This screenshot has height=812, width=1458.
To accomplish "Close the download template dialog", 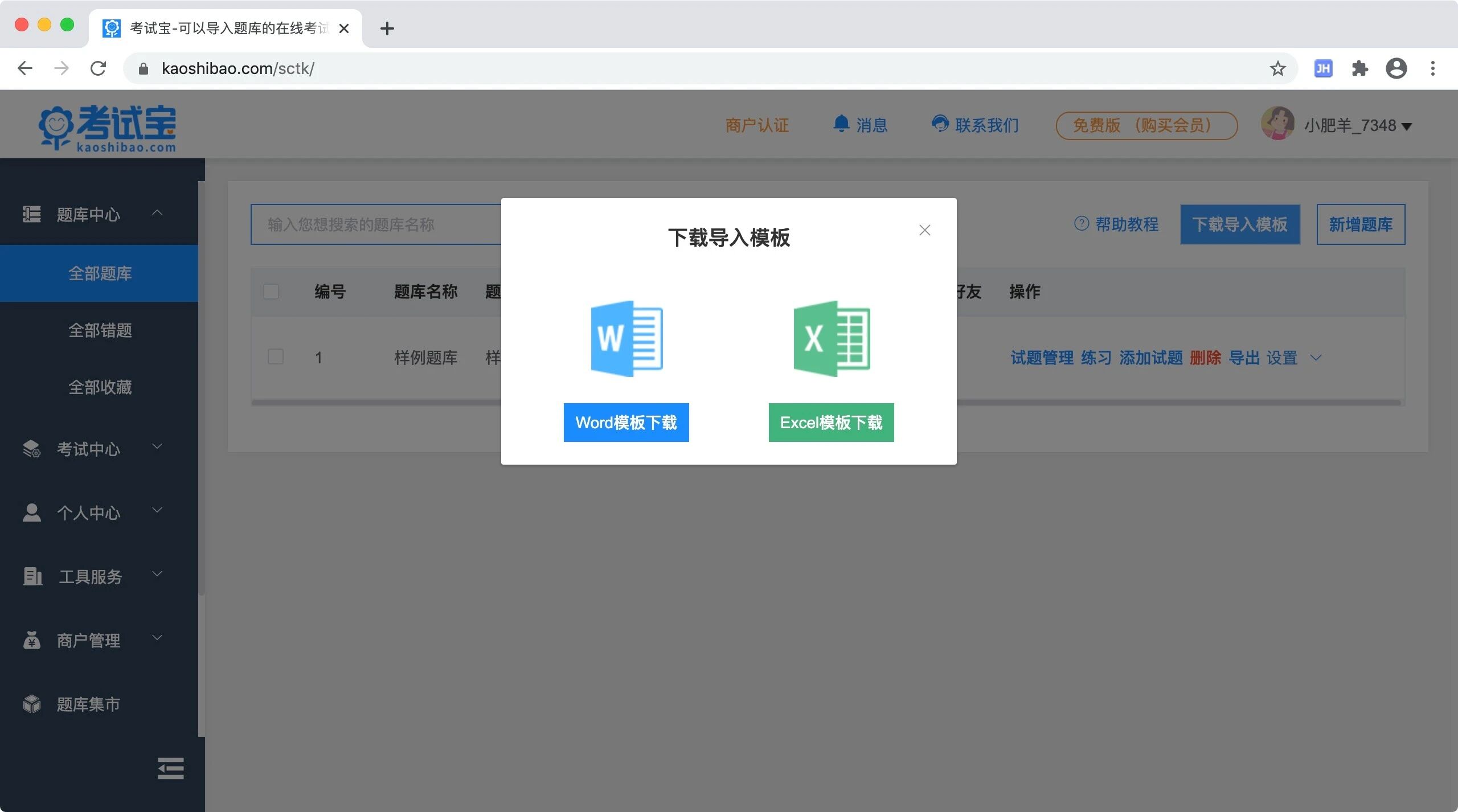I will tap(924, 230).
